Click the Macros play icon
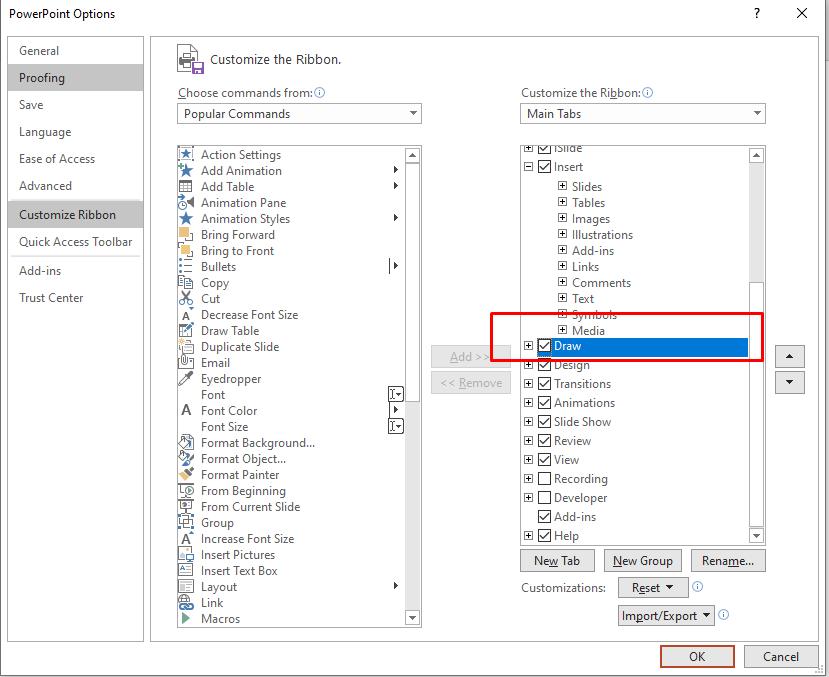 pos(186,618)
